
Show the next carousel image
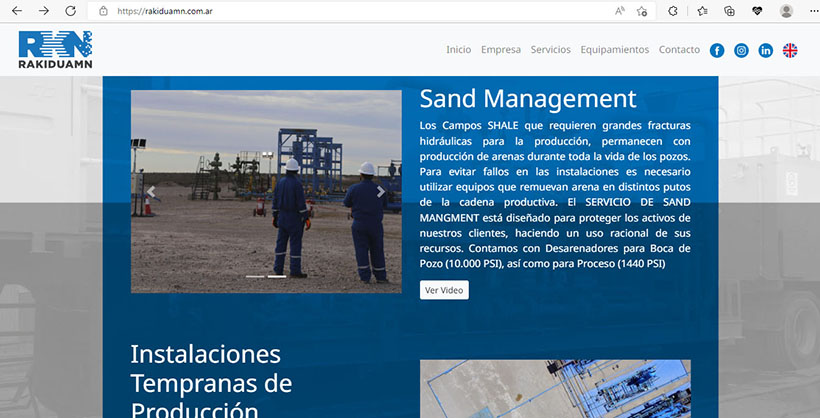[x=381, y=192]
